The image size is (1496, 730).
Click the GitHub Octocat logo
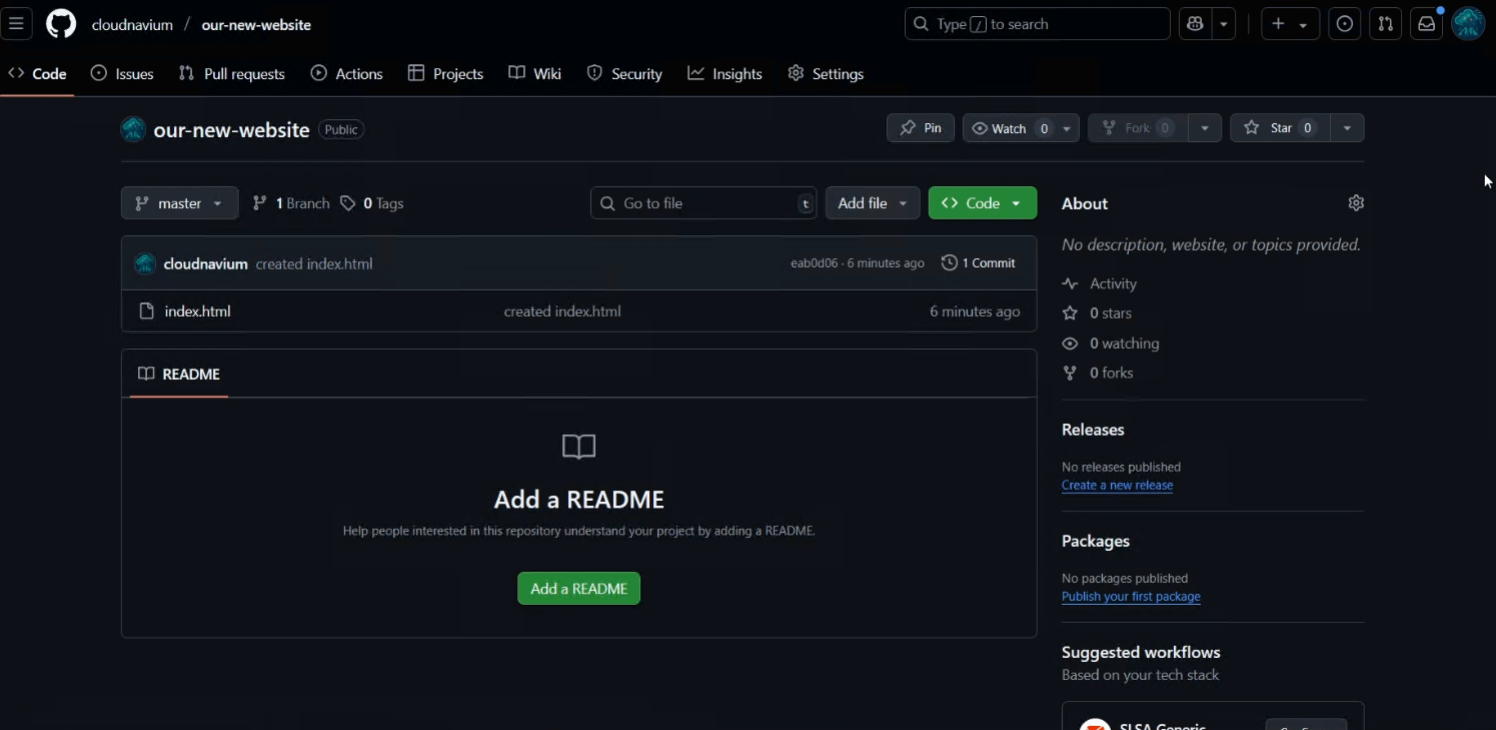pos(61,24)
